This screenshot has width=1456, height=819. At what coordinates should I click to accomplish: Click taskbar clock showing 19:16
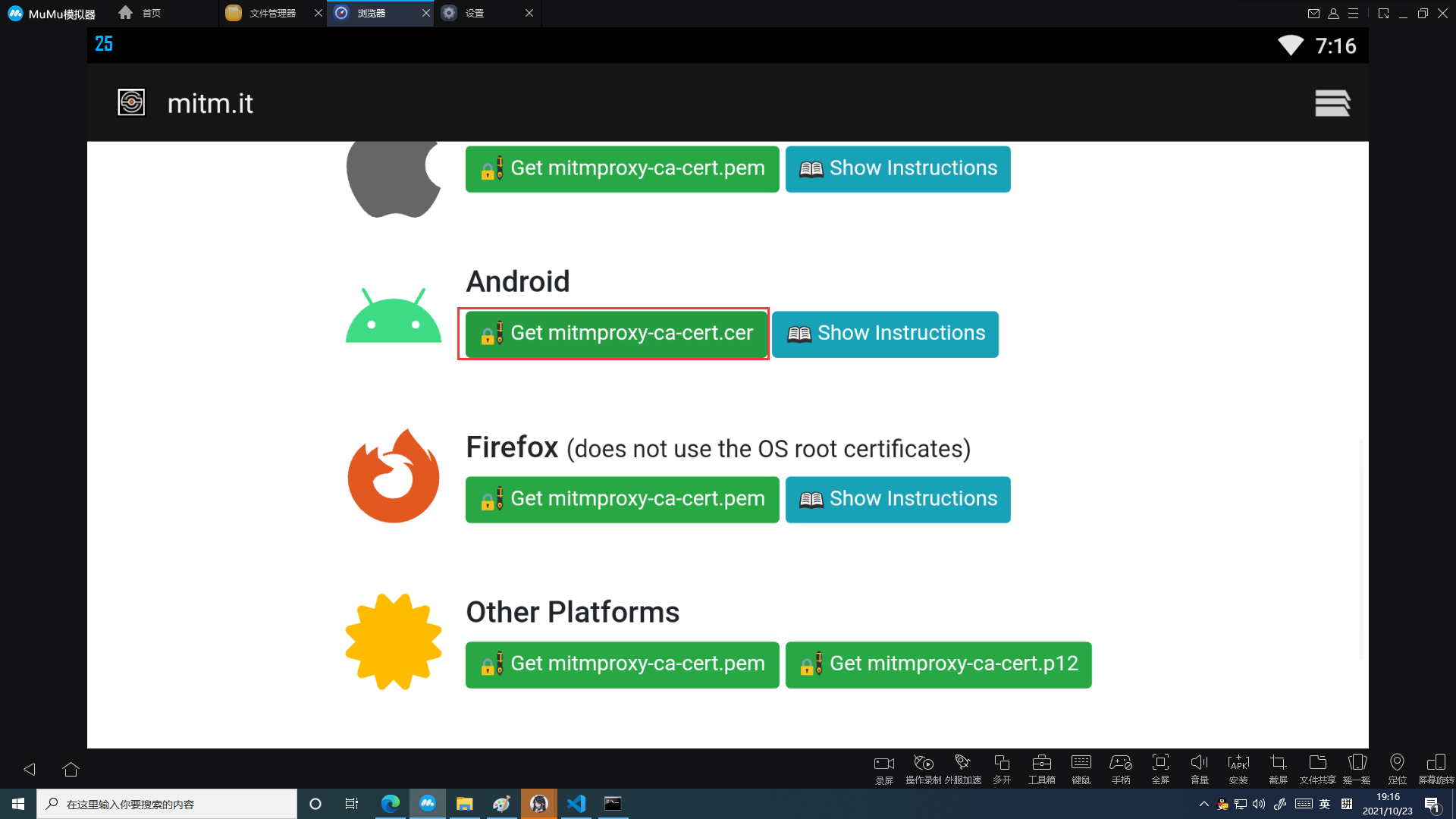(1388, 804)
